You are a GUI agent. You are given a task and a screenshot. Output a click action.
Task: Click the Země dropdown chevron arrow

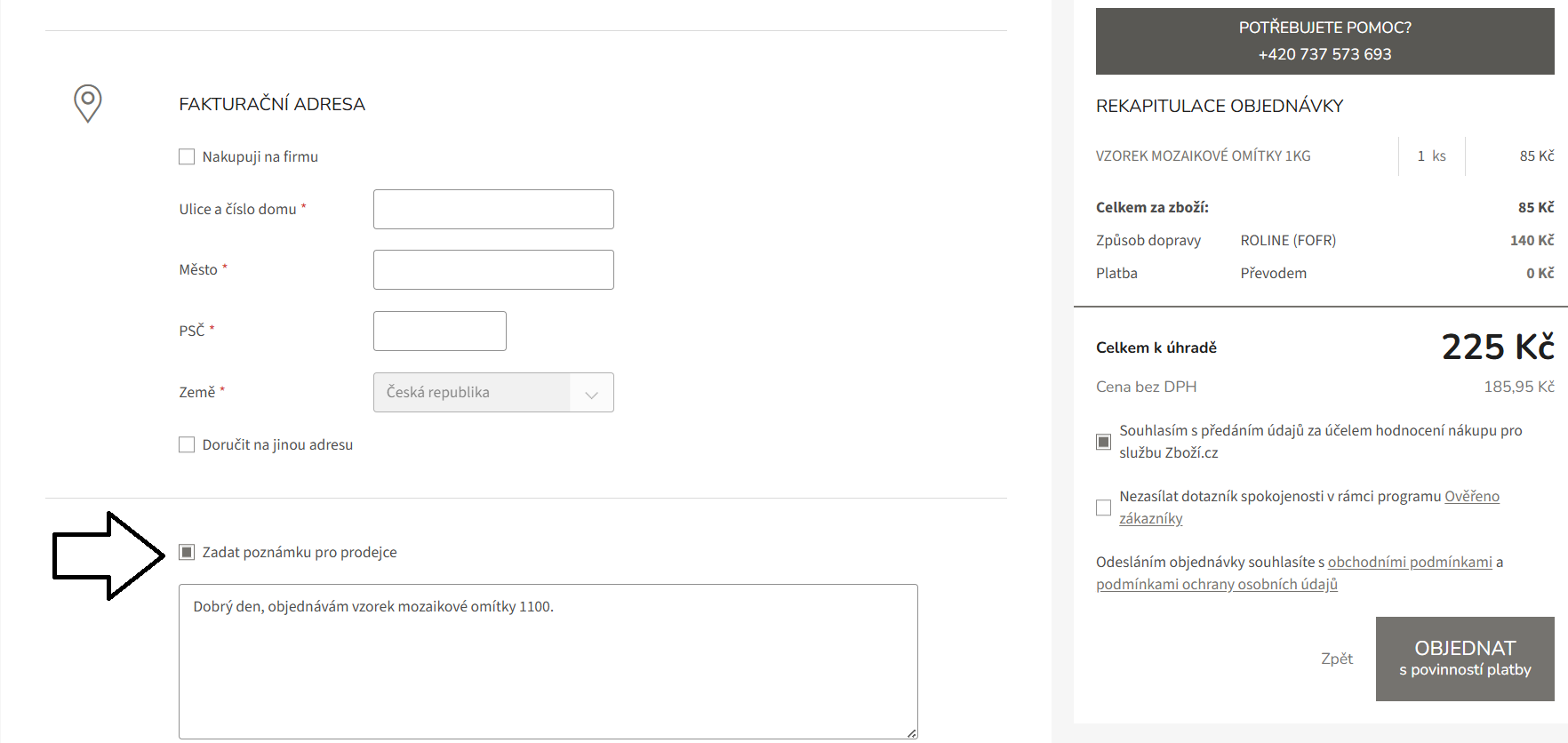pyautogui.click(x=591, y=393)
